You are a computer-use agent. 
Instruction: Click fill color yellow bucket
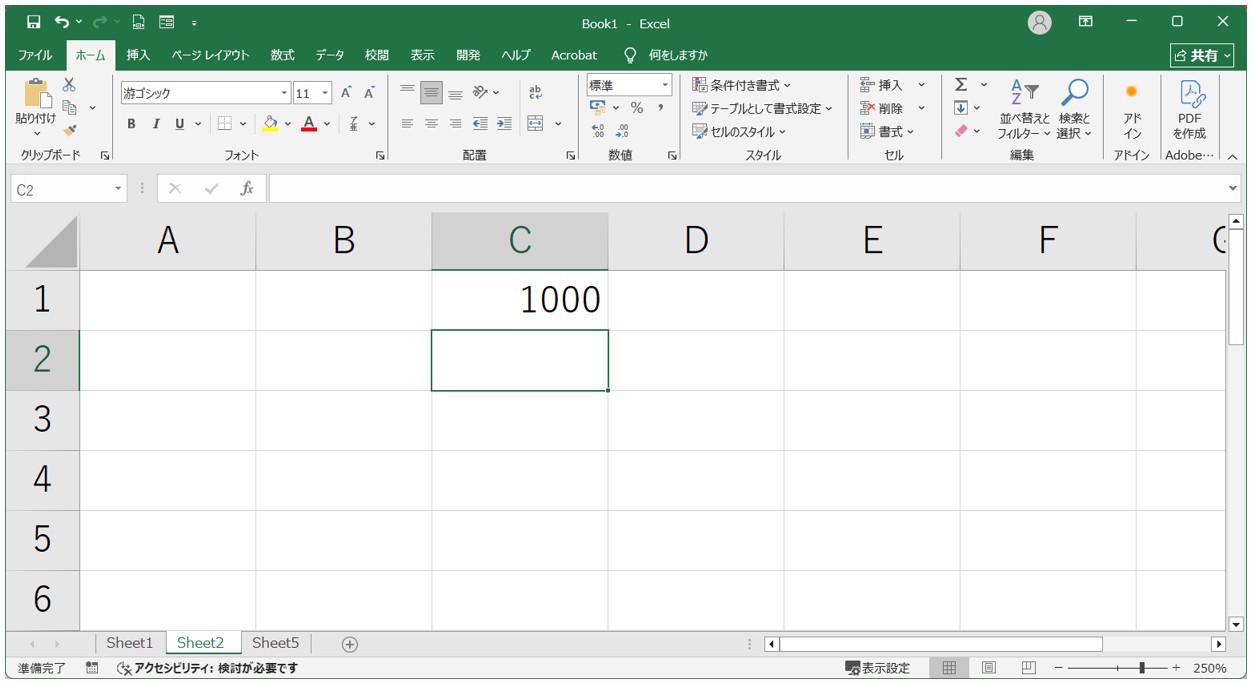(270, 124)
